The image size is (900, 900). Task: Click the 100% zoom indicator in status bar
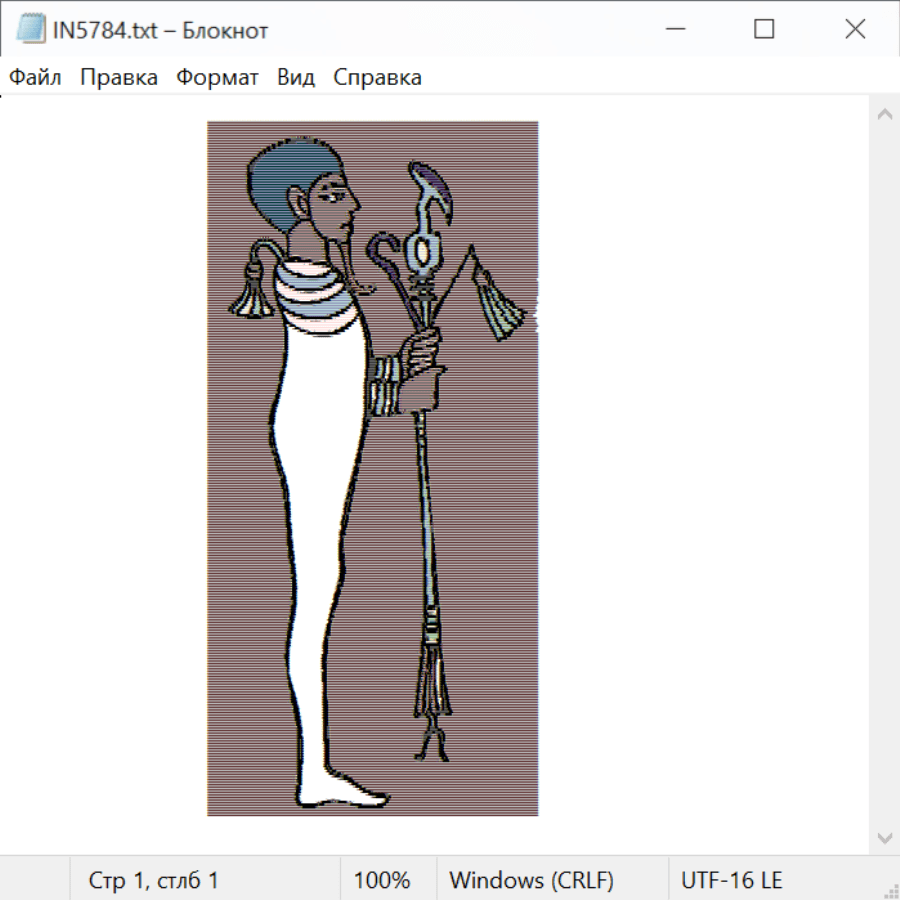tap(382, 881)
